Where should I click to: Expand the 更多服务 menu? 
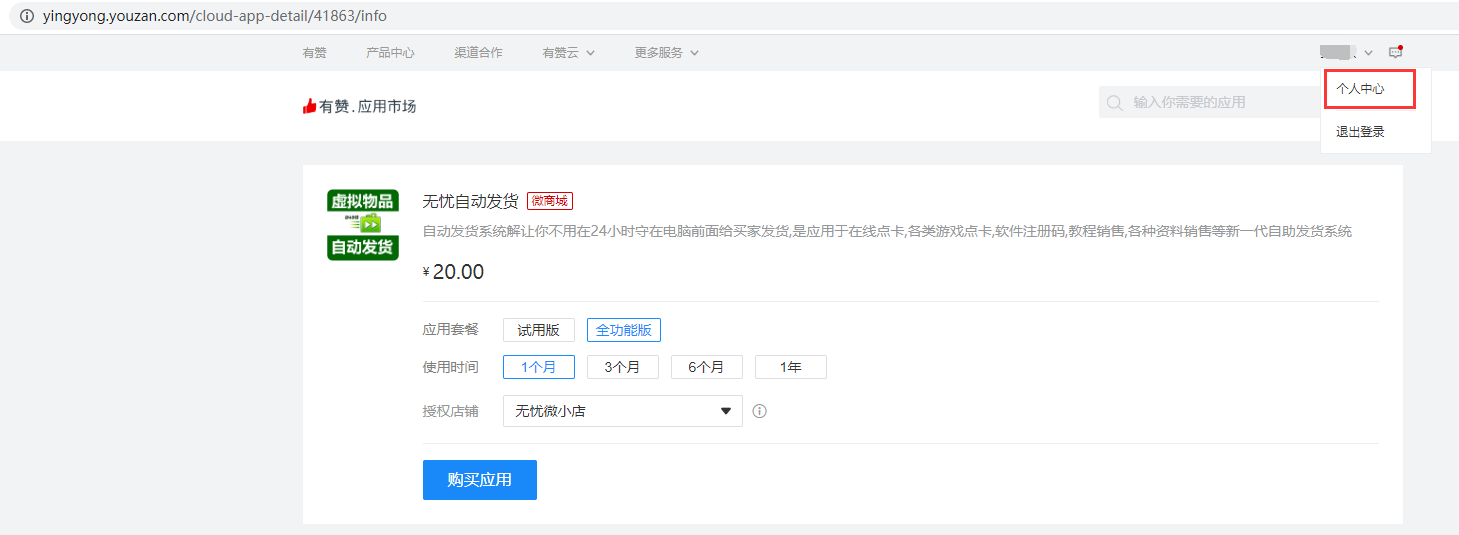667,52
